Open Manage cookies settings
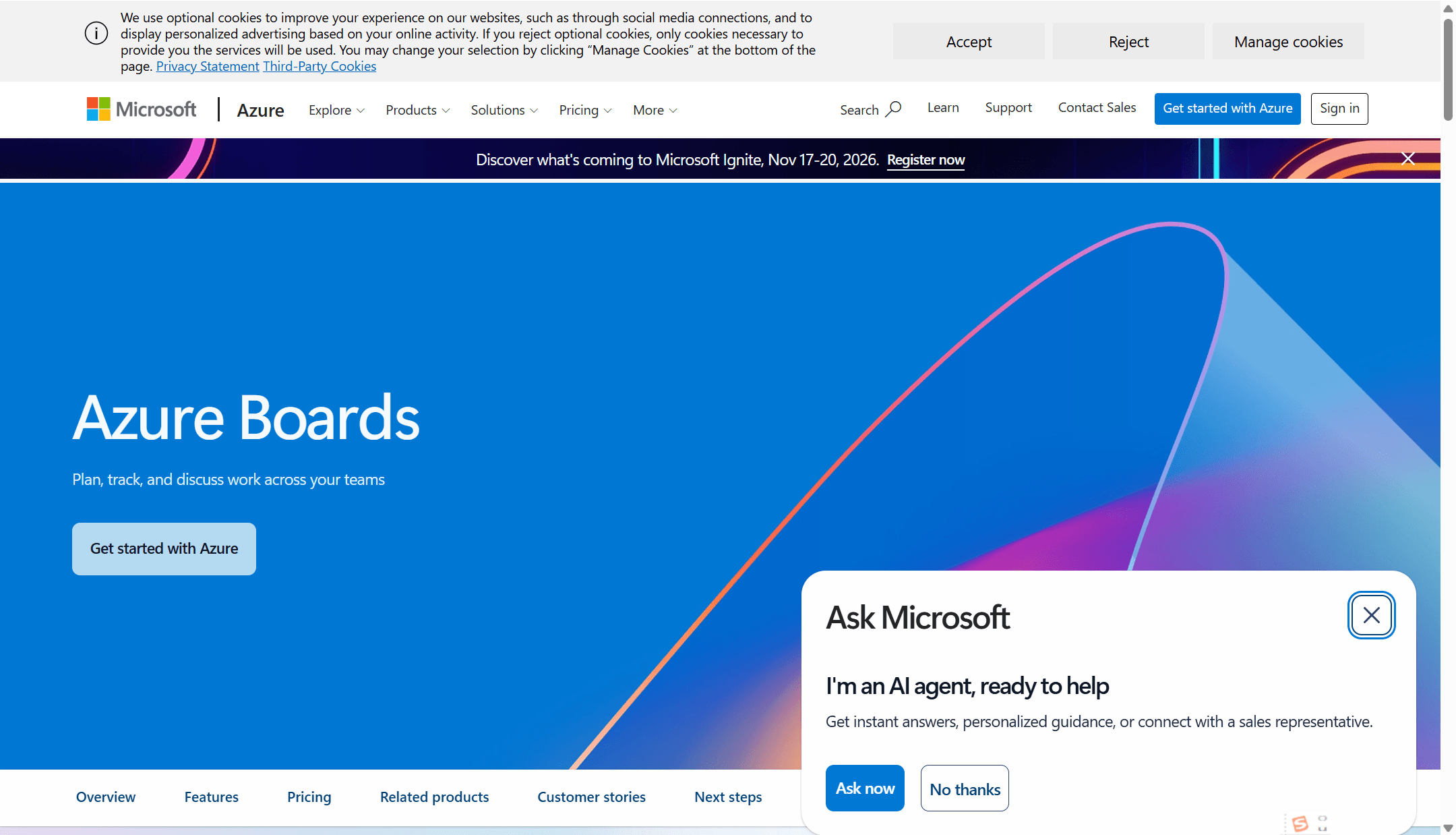 pos(1288,42)
